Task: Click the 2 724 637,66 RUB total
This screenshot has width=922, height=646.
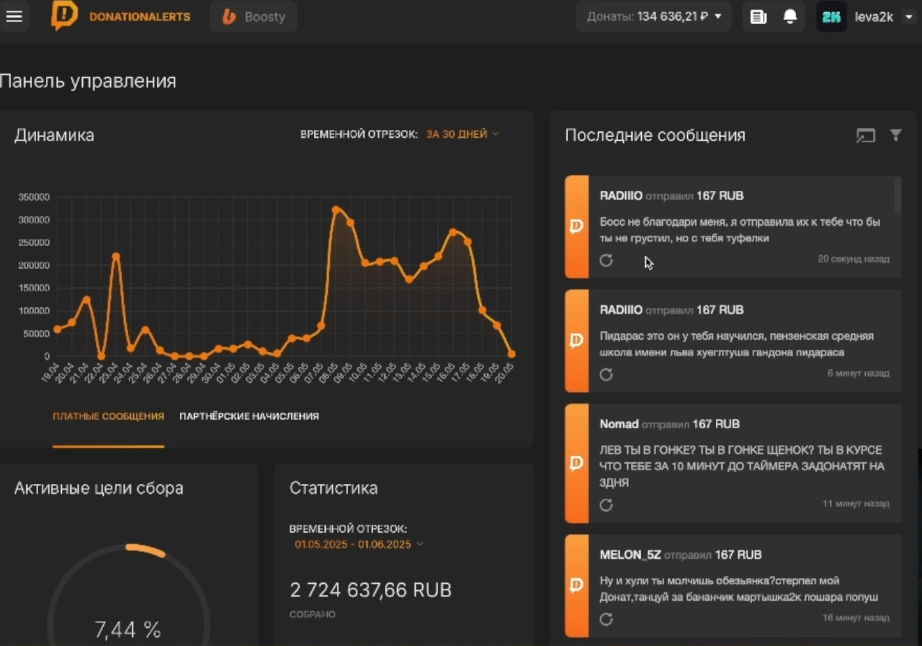Action: (x=370, y=590)
